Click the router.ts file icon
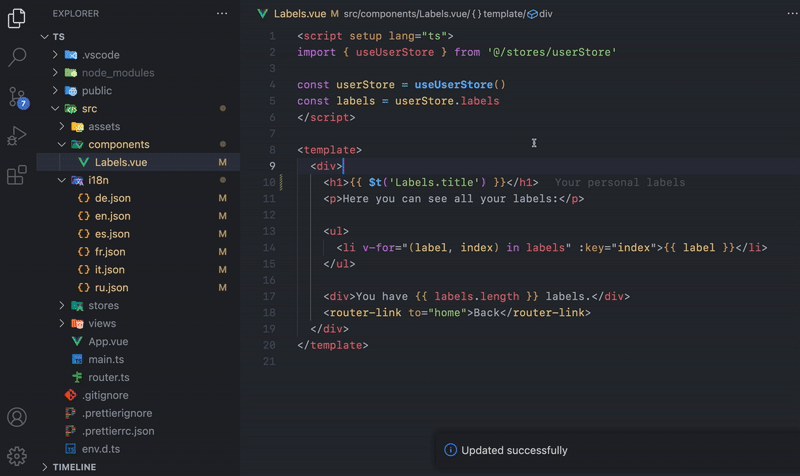This screenshot has width=800, height=476. coord(77,377)
